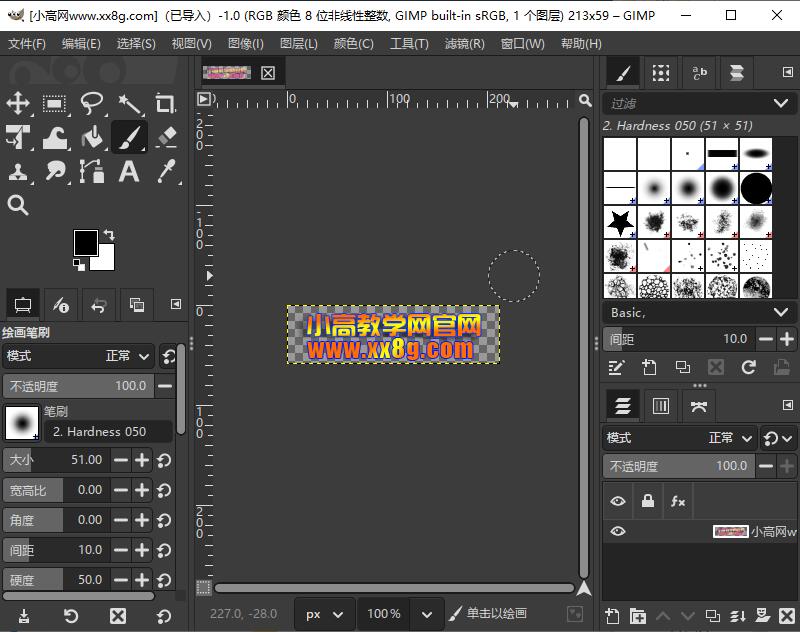Click the black foreground color swatch
This screenshot has height=632, width=800.
click(x=85, y=242)
